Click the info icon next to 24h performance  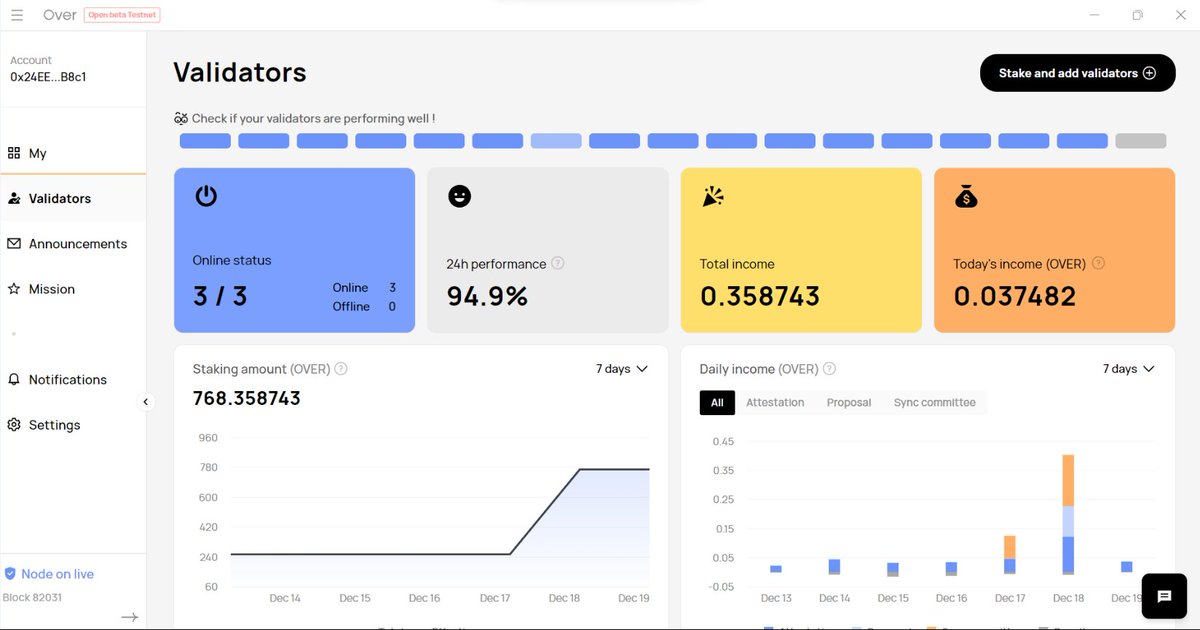point(558,264)
